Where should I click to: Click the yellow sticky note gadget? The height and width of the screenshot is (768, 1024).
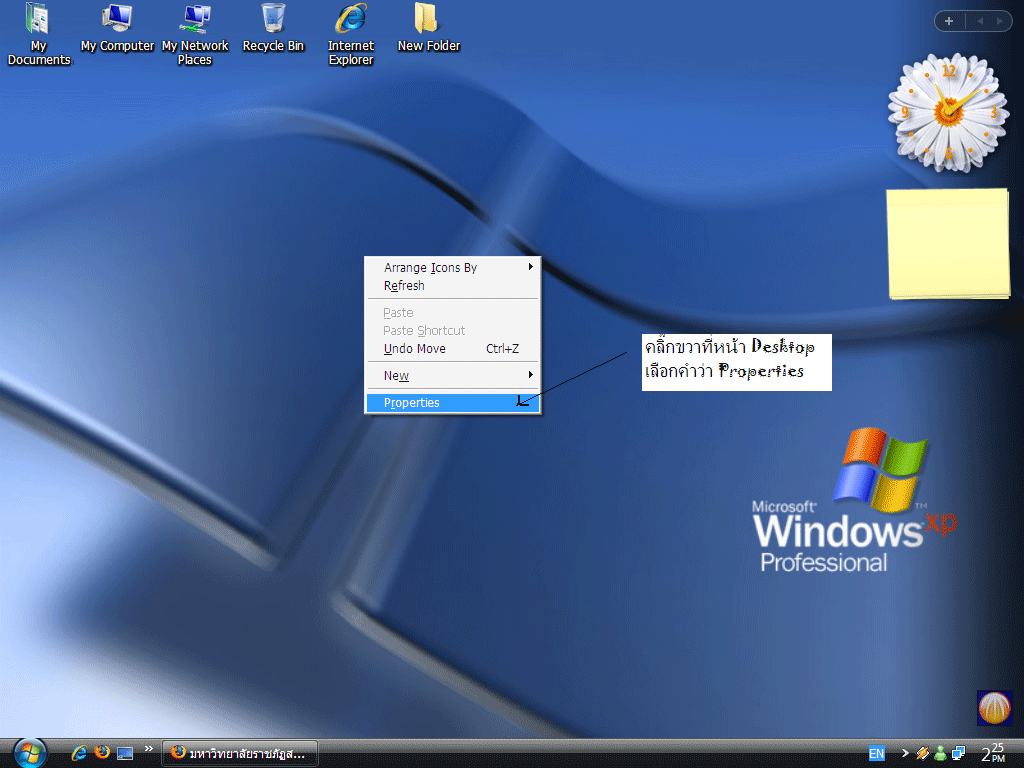point(948,244)
